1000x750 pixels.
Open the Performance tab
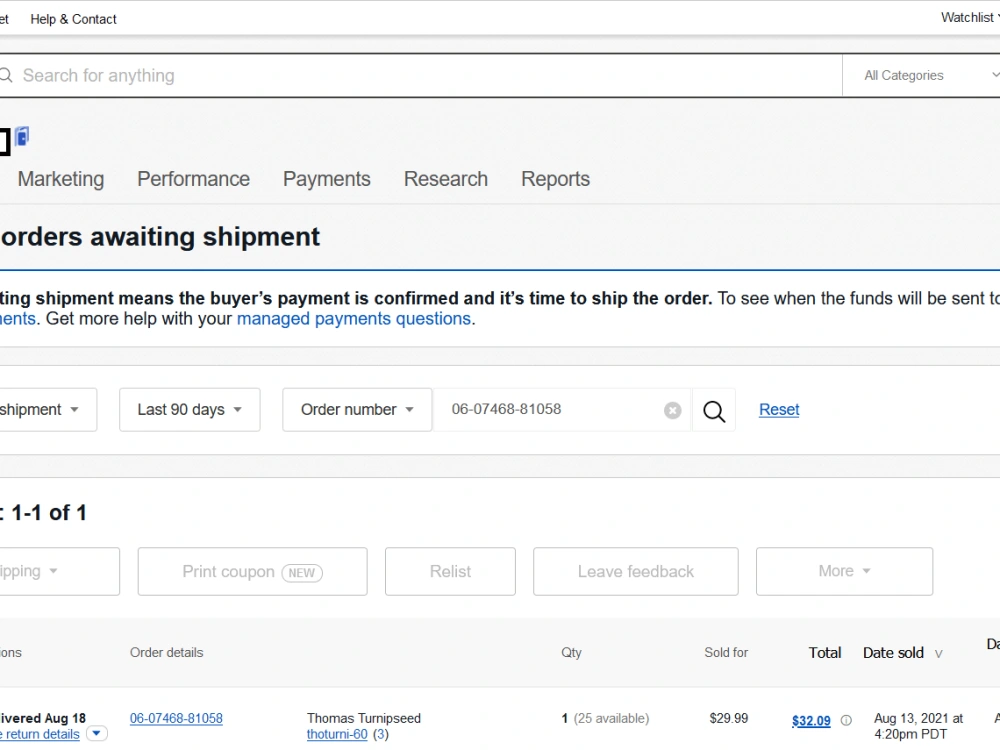[x=193, y=179]
